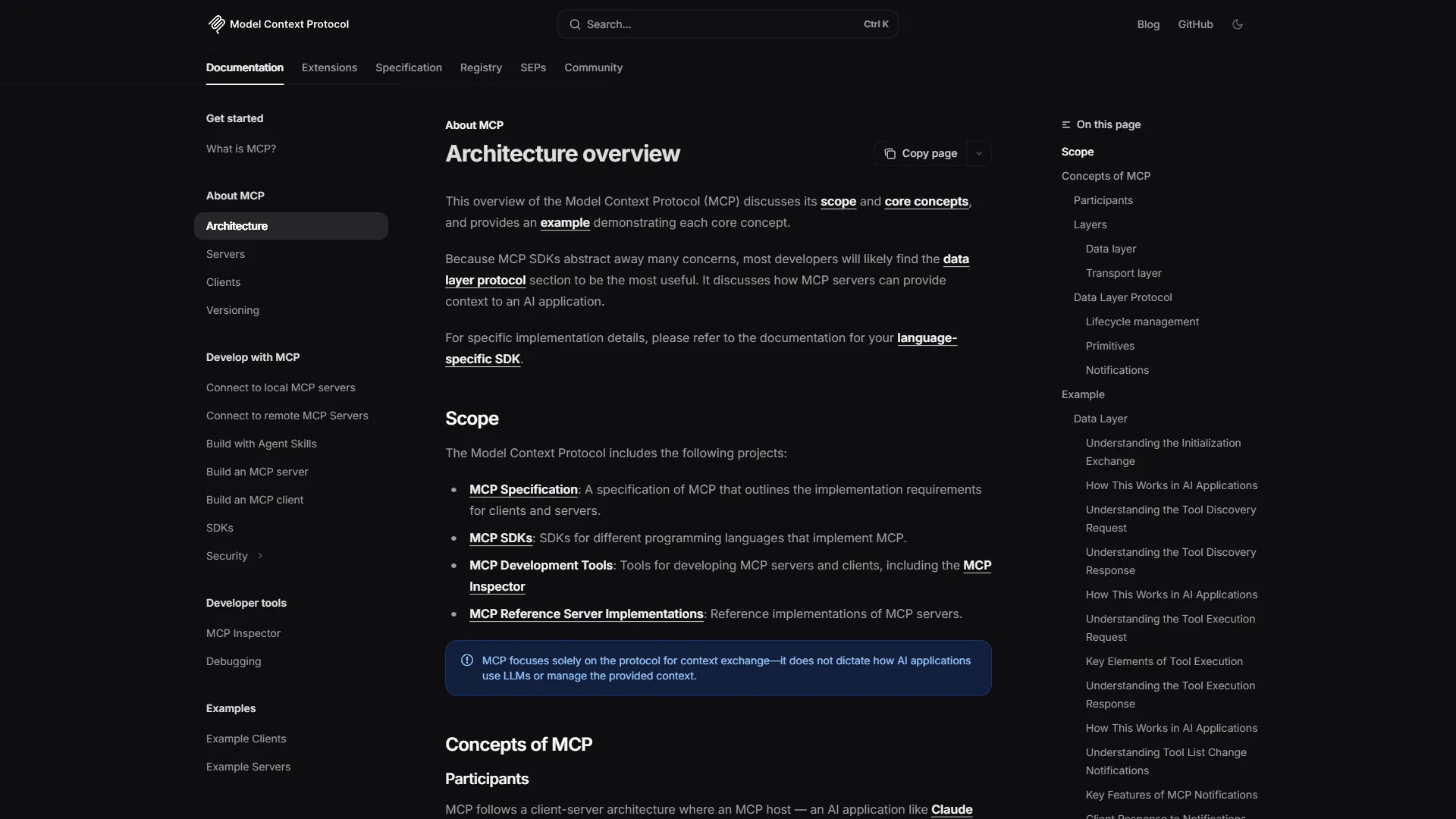This screenshot has width=1456, height=819.
Task: Open MCP Reference Server Implementations link
Action: point(586,613)
